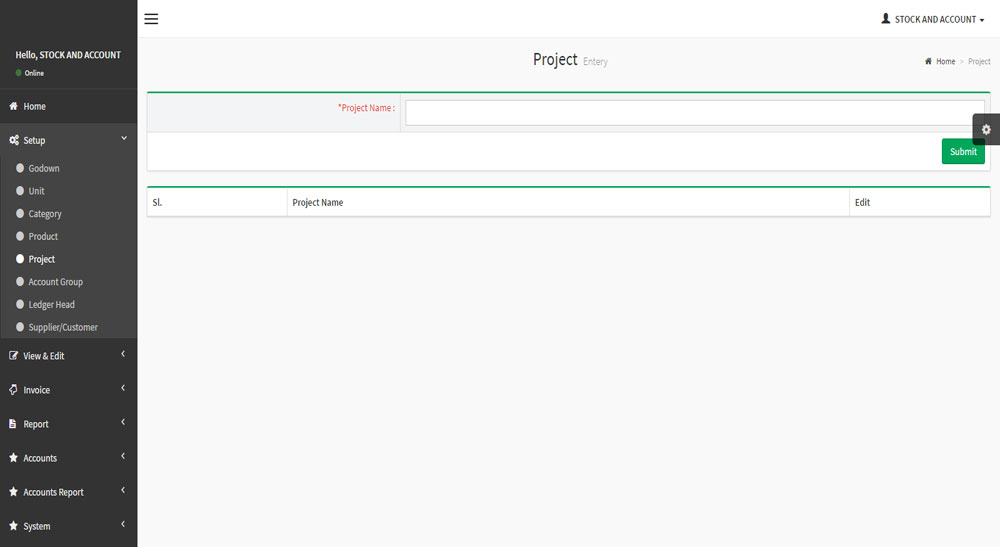Viewport: 1000px width, 547px height.
Task: Expand the Accounts menu chevron
Action: pos(123,456)
